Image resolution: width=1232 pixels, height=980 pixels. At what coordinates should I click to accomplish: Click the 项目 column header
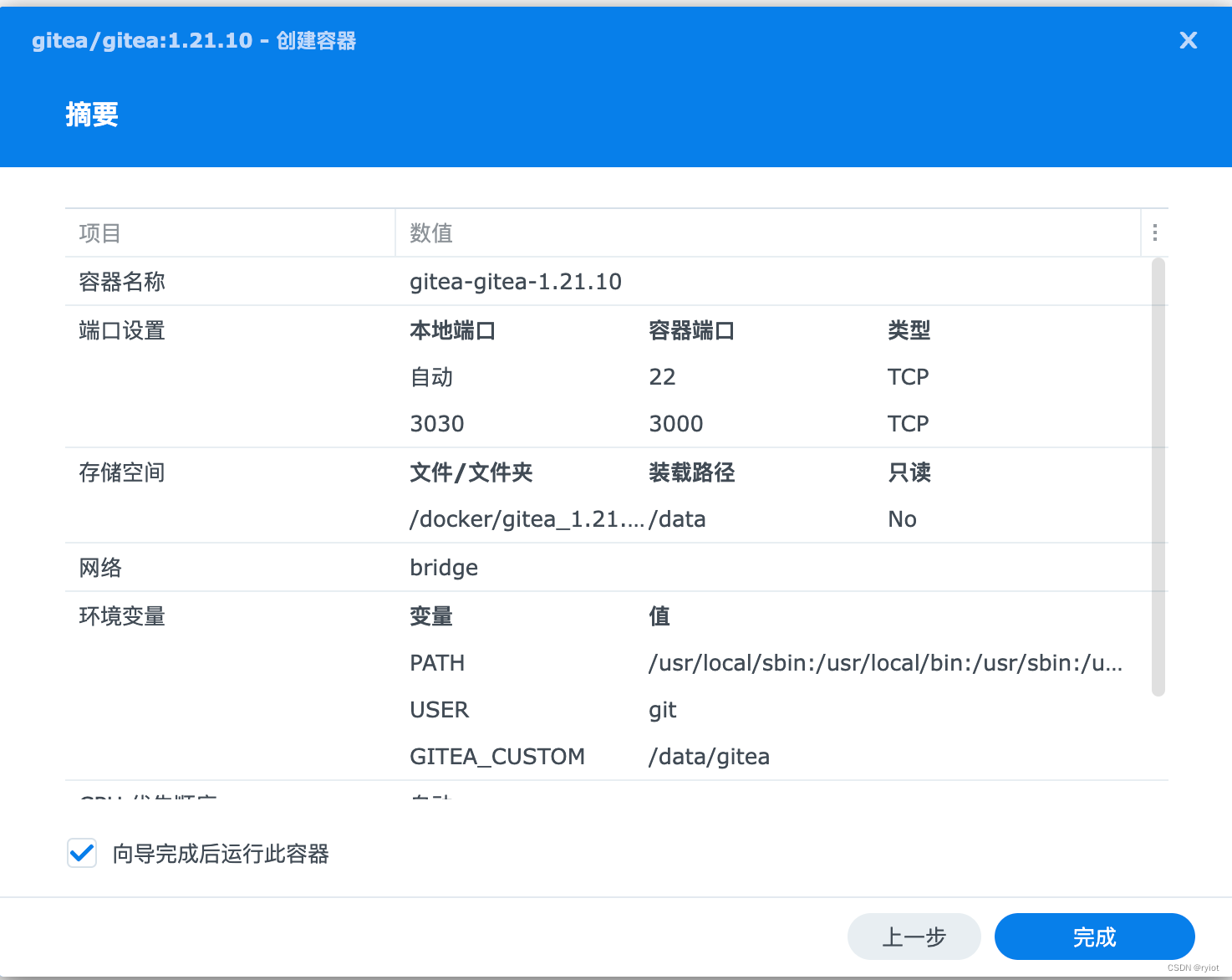(x=230, y=232)
